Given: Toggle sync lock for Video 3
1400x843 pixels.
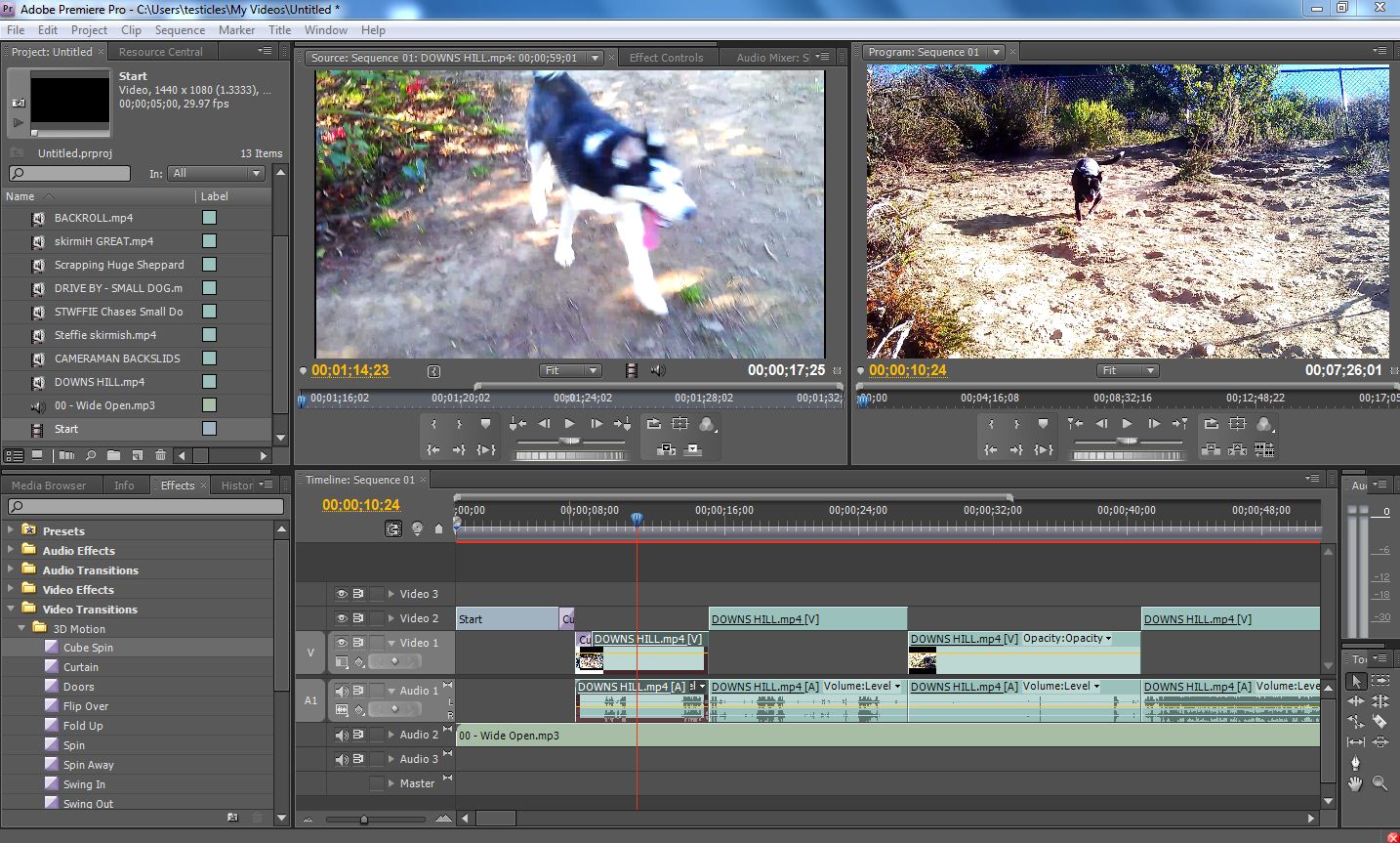Looking at the screenshot, I should point(359,594).
